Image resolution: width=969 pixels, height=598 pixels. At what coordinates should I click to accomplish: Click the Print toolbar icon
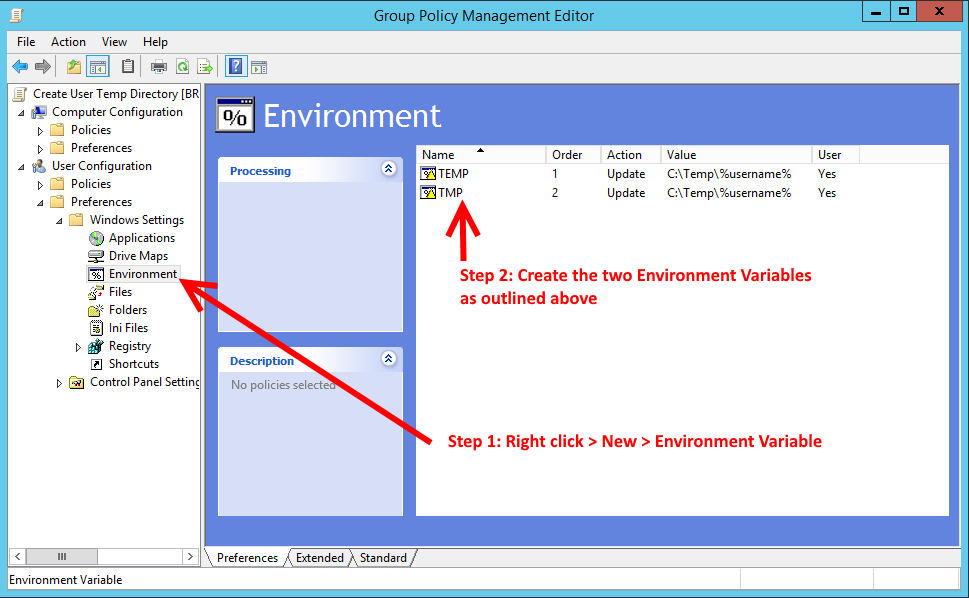coord(159,66)
